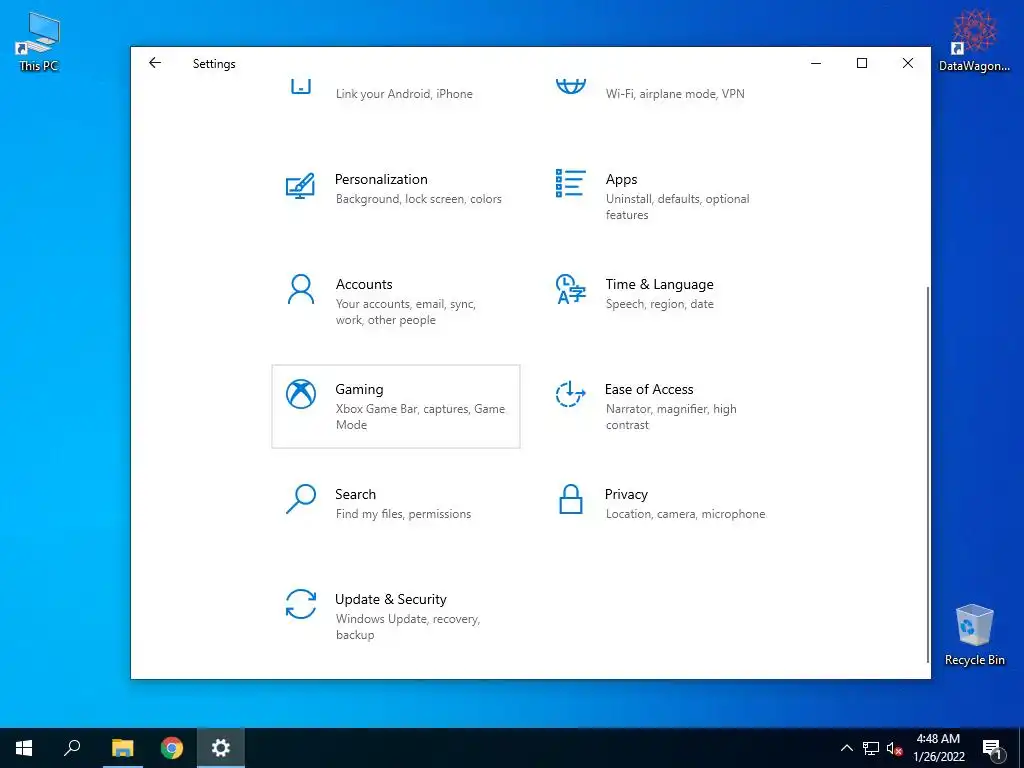Show hidden tray icons chevron
Image resolution: width=1024 pixels, height=768 pixels.
pos(846,748)
